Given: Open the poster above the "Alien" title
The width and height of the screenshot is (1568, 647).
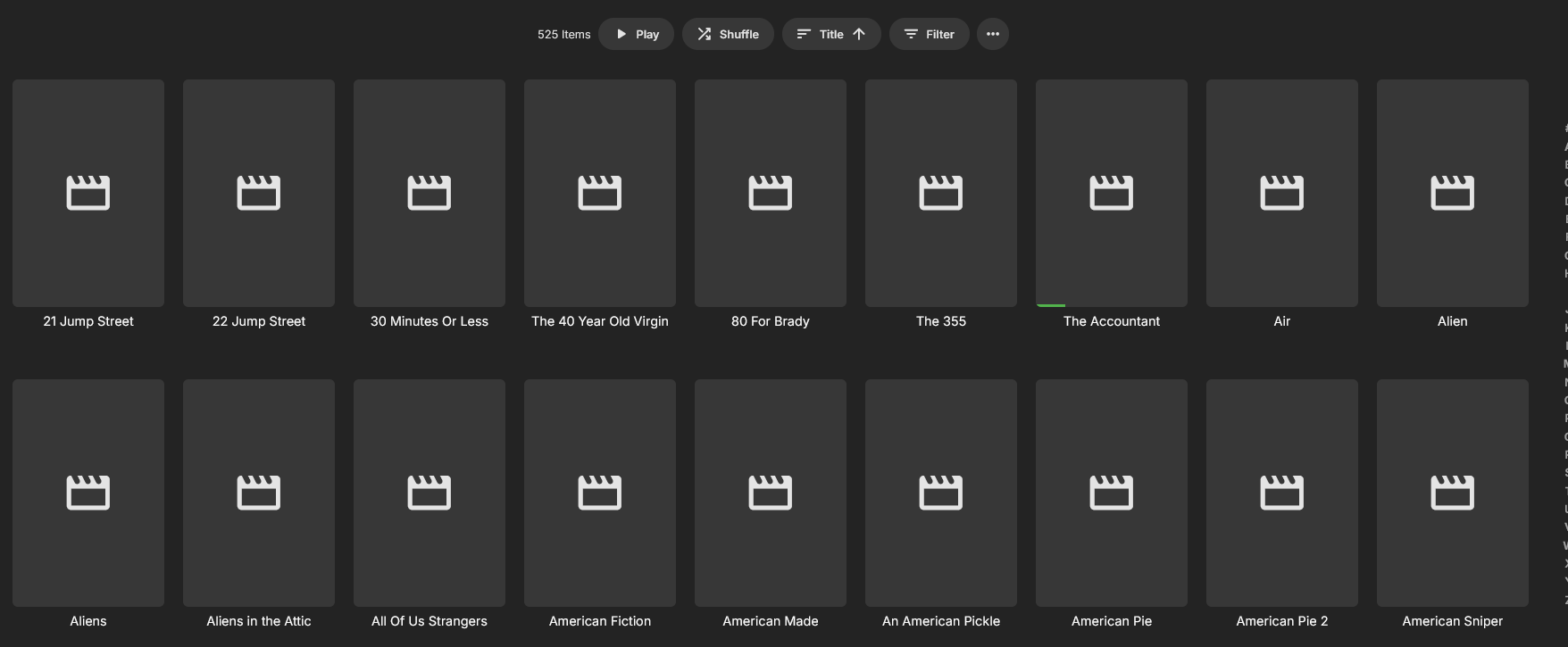Looking at the screenshot, I should pos(1453,193).
